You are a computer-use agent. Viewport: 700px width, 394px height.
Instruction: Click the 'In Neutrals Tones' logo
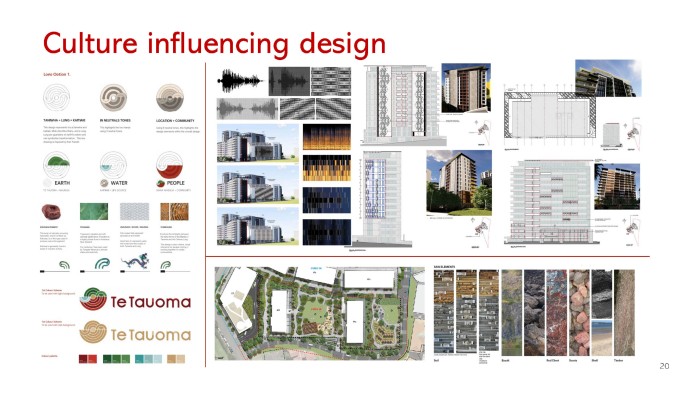(113, 98)
